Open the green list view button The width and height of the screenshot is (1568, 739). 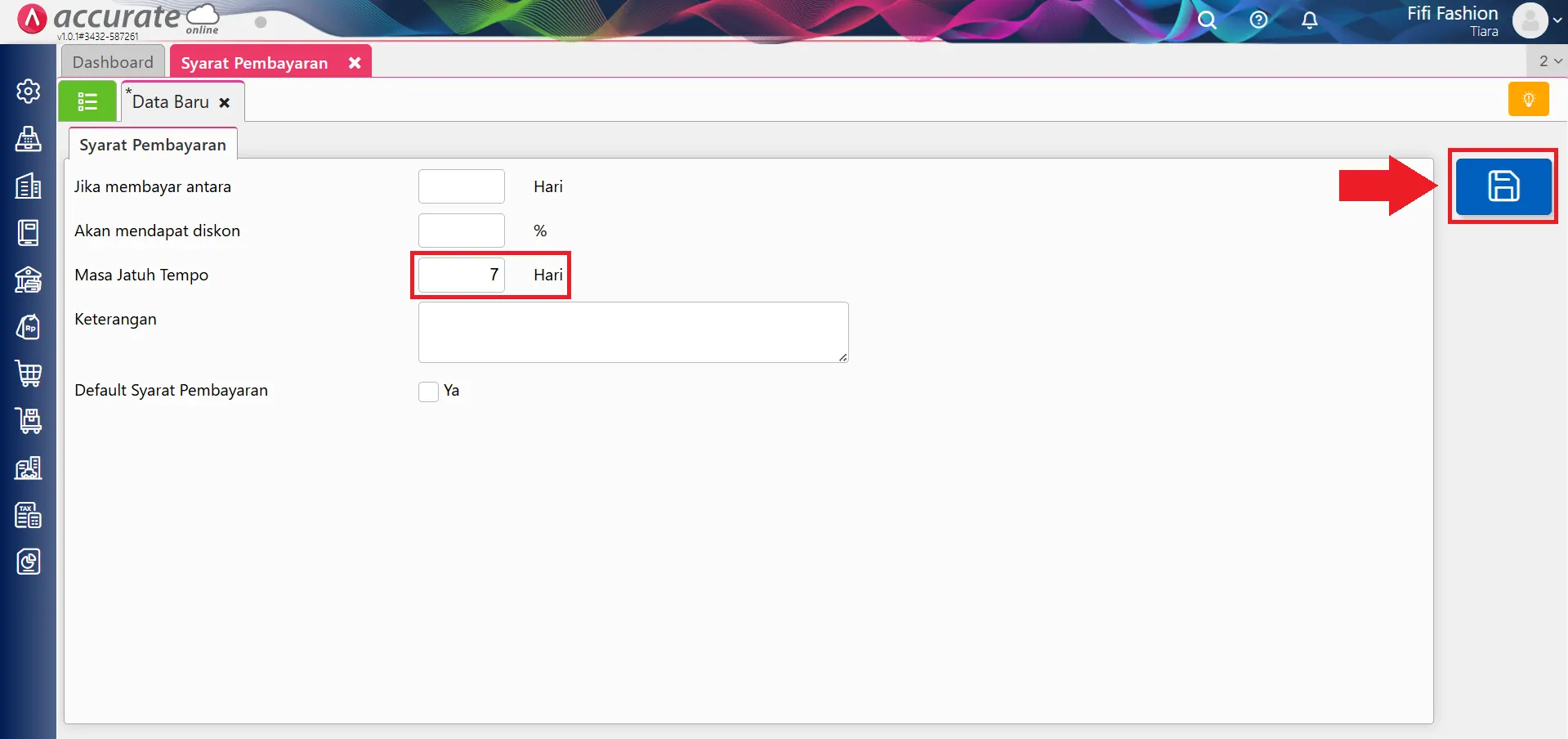(x=87, y=101)
